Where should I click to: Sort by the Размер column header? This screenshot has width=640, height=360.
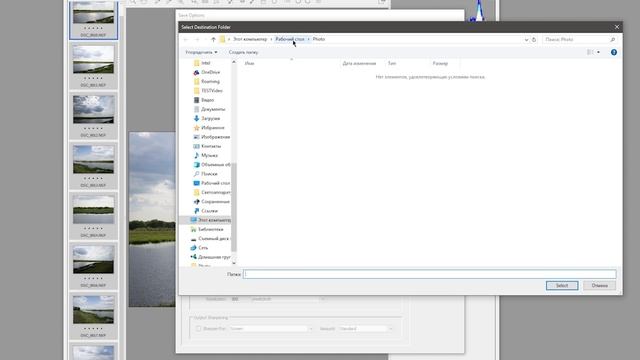[440, 64]
